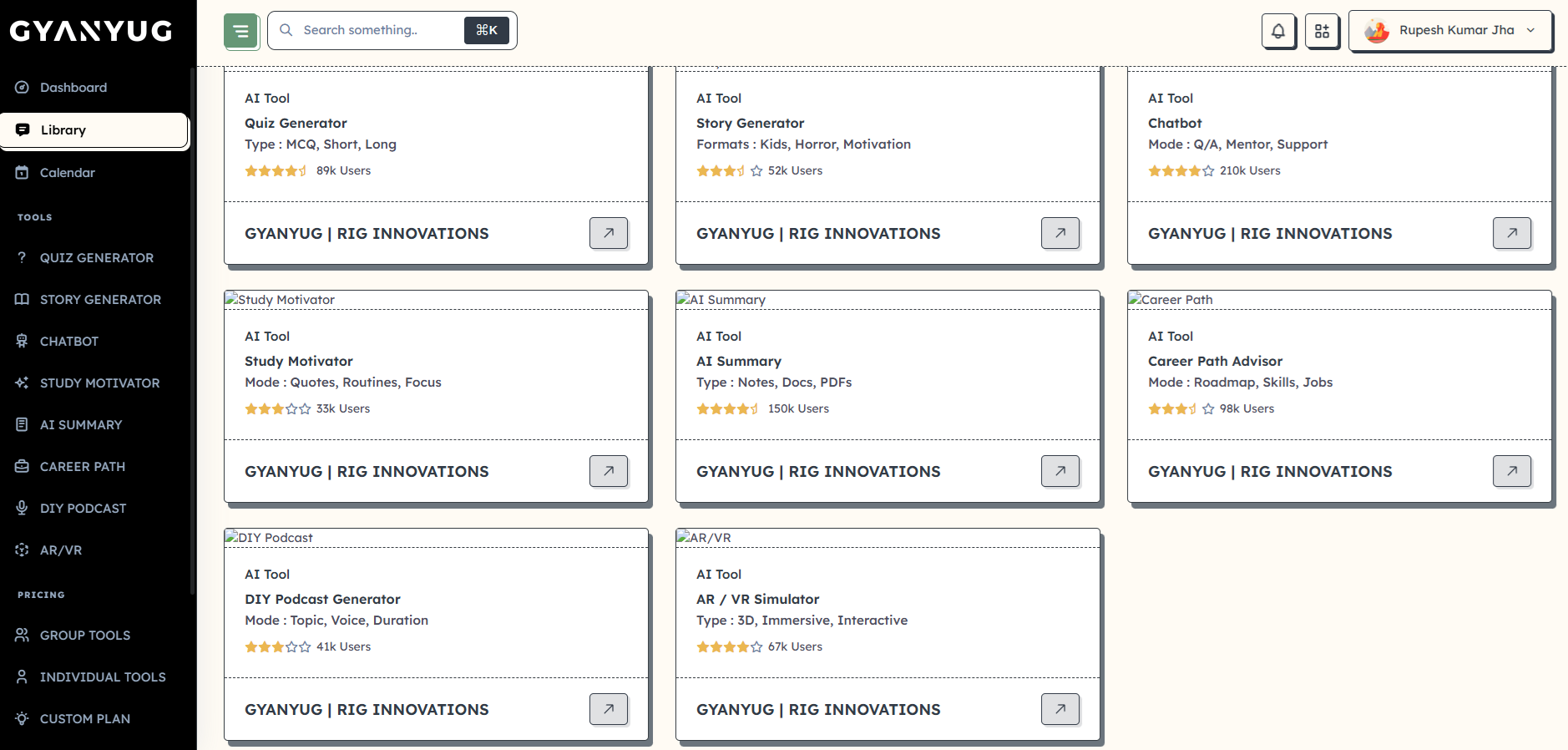Open Dashboard from the sidebar
Viewport: 1568px width, 750px height.
pos(73,88)
